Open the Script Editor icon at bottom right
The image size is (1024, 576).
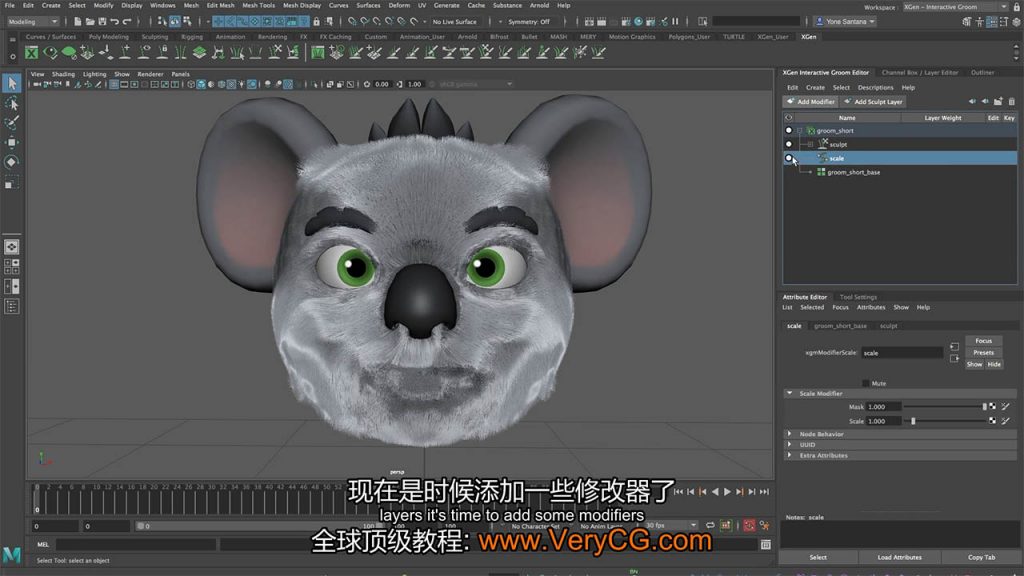(x=766, y=544)
